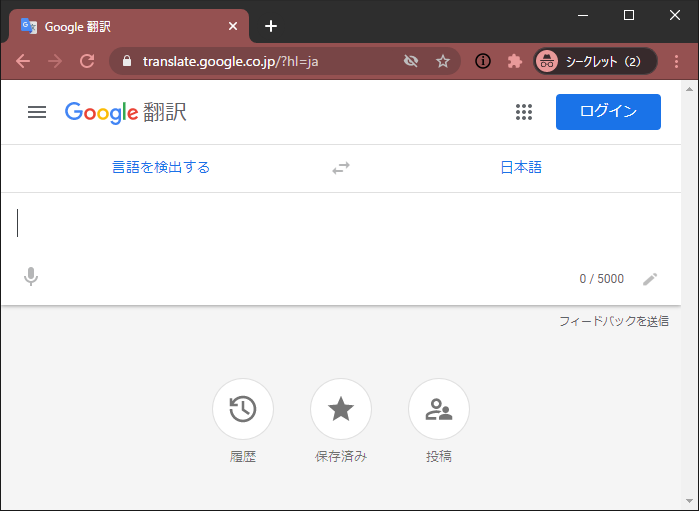
Task: Open 保存済み saved translations star
Action: (x=341, y=409)
